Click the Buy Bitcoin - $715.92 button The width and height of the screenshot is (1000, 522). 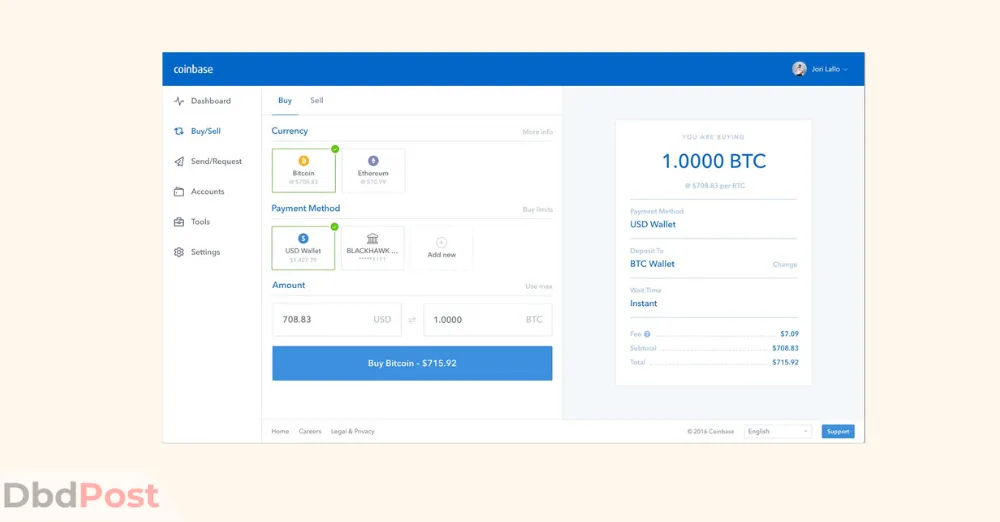click(x=412, y=363)
